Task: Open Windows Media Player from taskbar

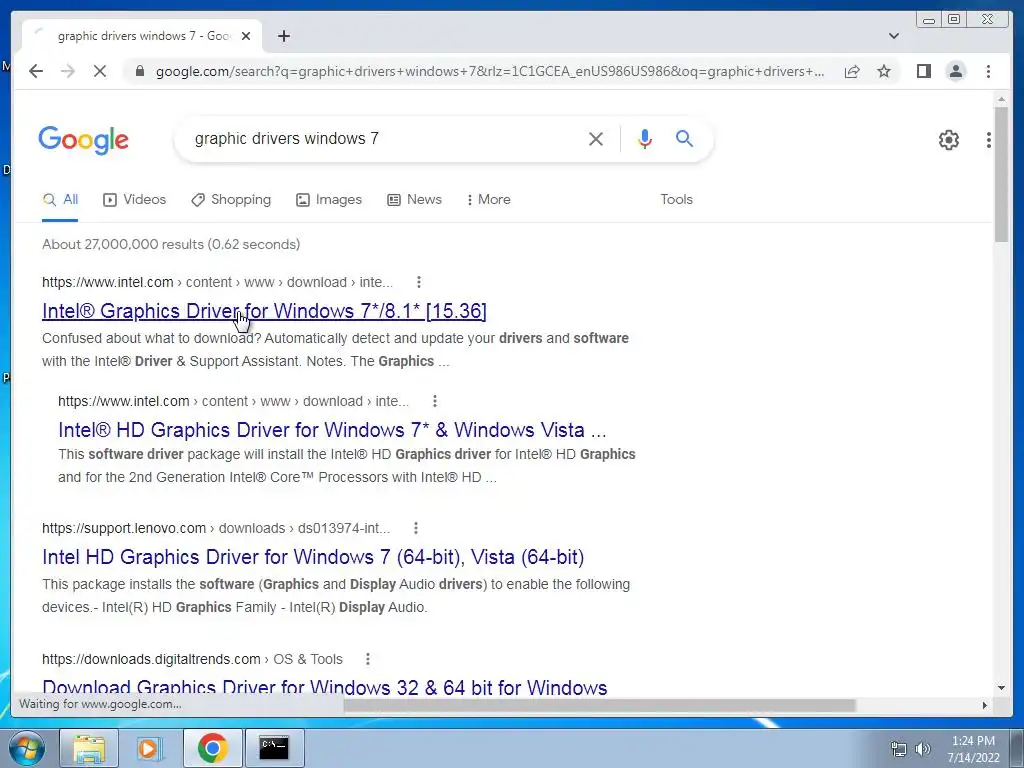Action: click(x=148, y=748)
